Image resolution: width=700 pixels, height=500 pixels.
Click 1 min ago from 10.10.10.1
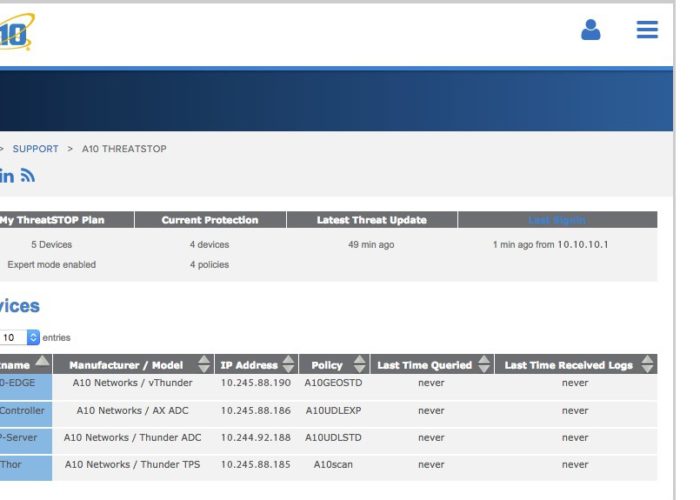[x=550, y=245]
